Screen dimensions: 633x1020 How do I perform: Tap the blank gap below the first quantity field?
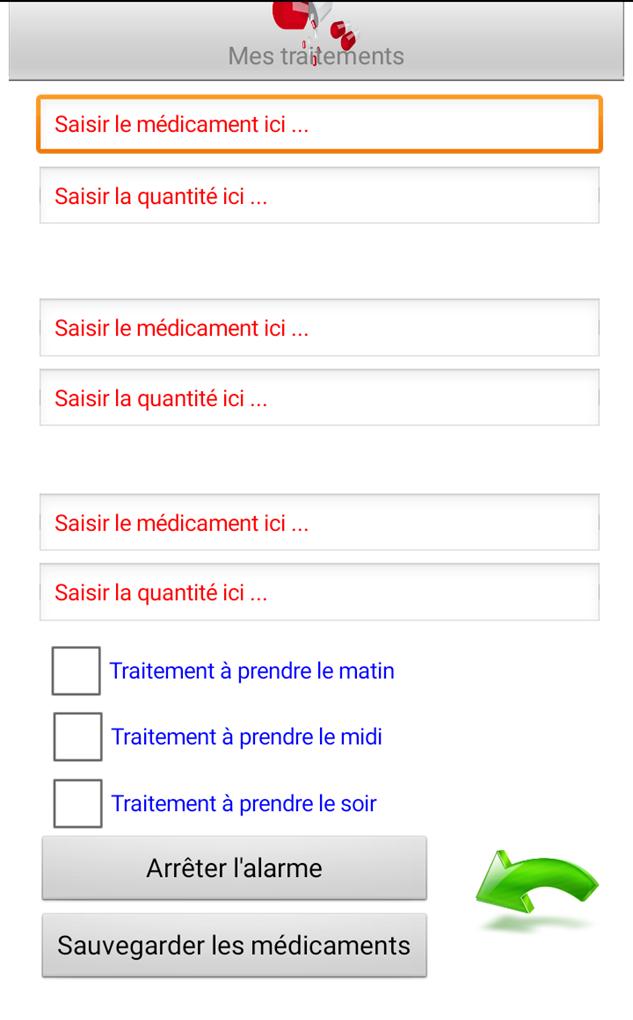(319, 262)
